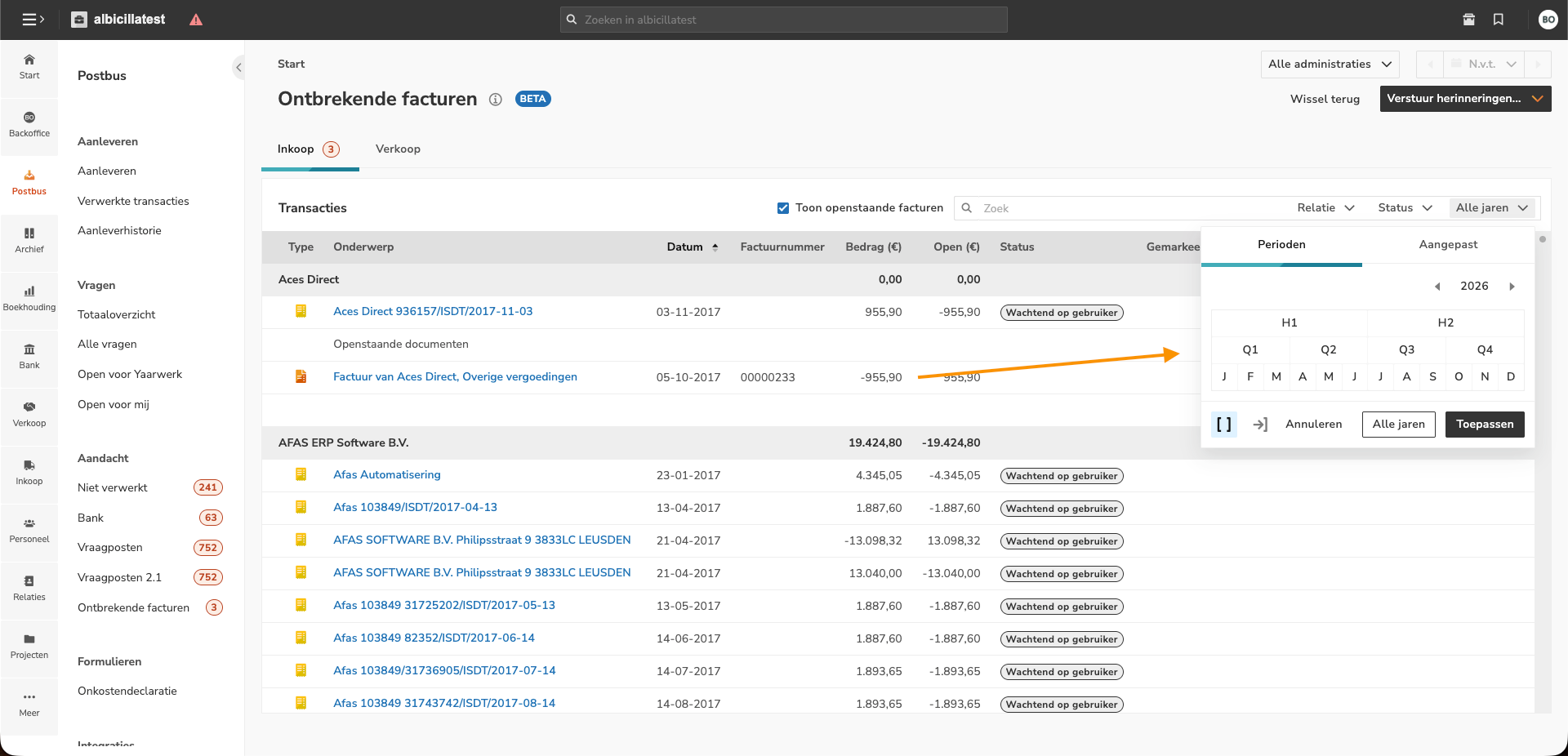This screenshot has width=1568, height=756.
Task: Switch to the Aangepast tab
Action: pos(1447,245)
